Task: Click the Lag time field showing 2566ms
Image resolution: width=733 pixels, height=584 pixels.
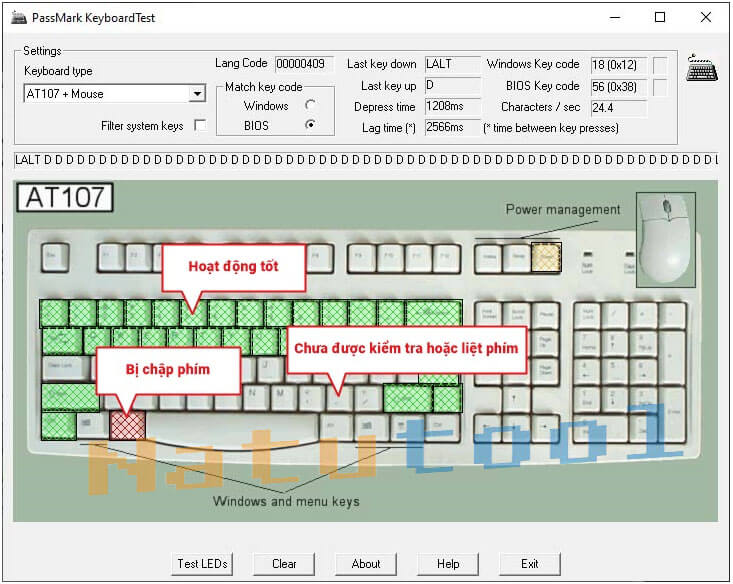Action: 453,127
